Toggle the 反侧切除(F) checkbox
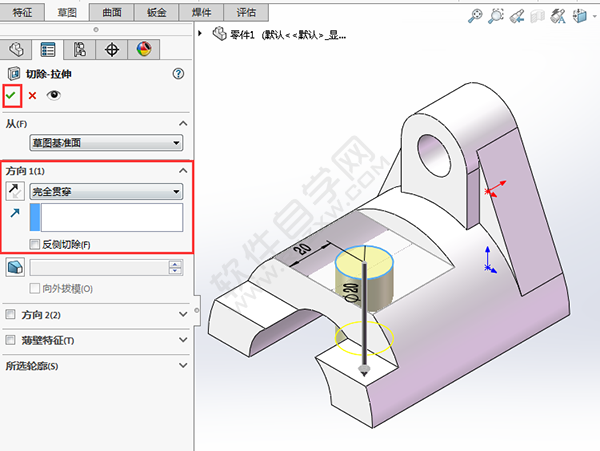 point(34,244)
